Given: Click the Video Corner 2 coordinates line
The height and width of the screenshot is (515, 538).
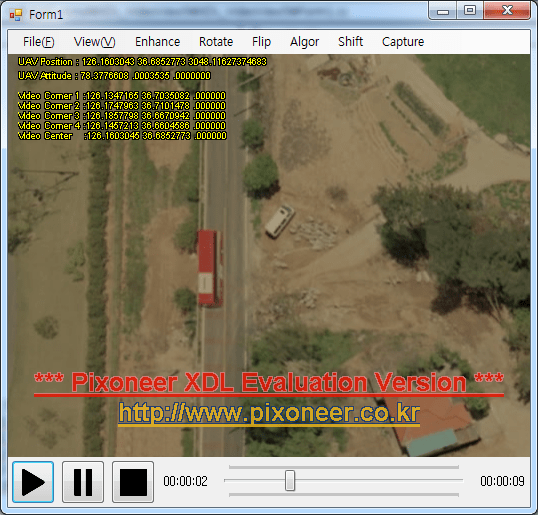Looking at the screenshot, I should [122, 105].
